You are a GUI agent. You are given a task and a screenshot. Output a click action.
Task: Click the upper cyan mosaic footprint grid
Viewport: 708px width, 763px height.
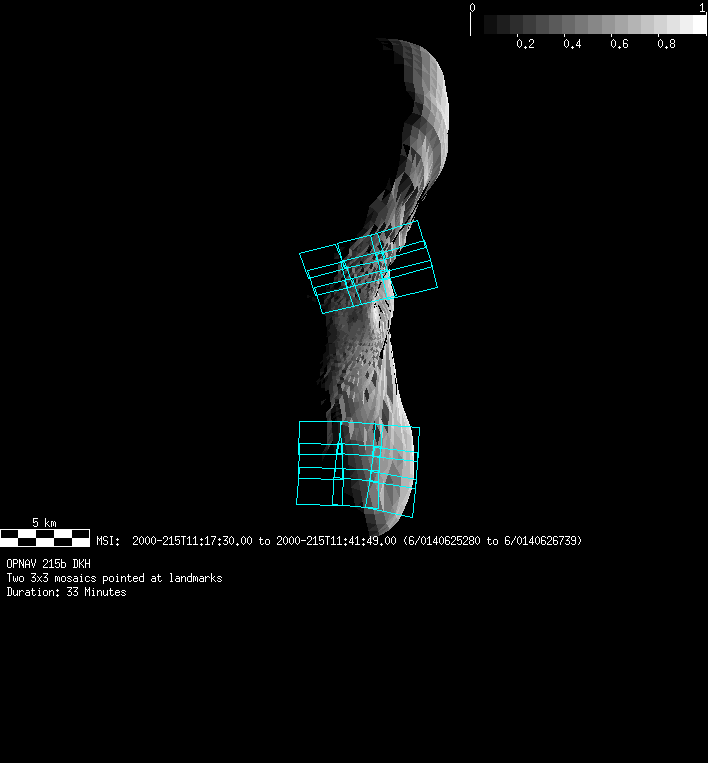tap(369, 267)
